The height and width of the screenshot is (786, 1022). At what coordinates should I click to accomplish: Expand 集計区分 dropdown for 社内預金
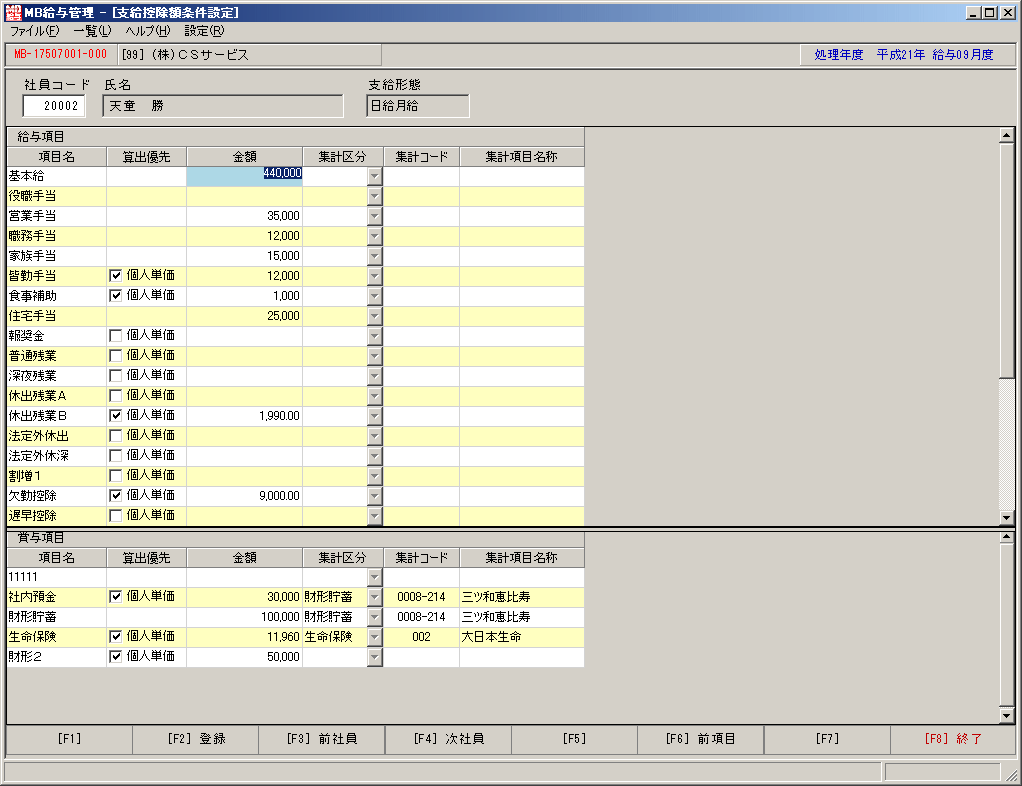point(374,597)
